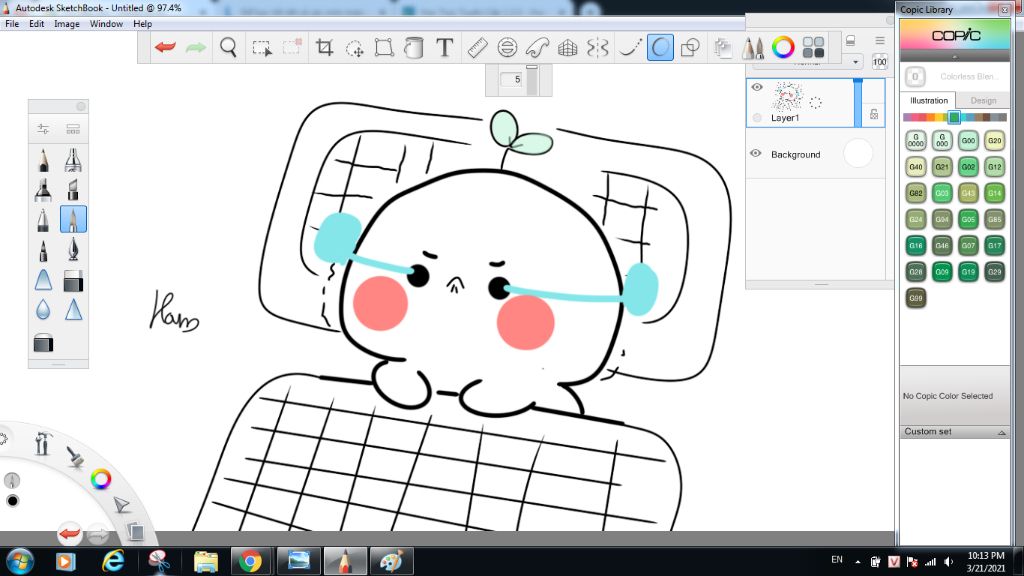
Task: Click the brush size value field showing 5
Action: (511, 79)
